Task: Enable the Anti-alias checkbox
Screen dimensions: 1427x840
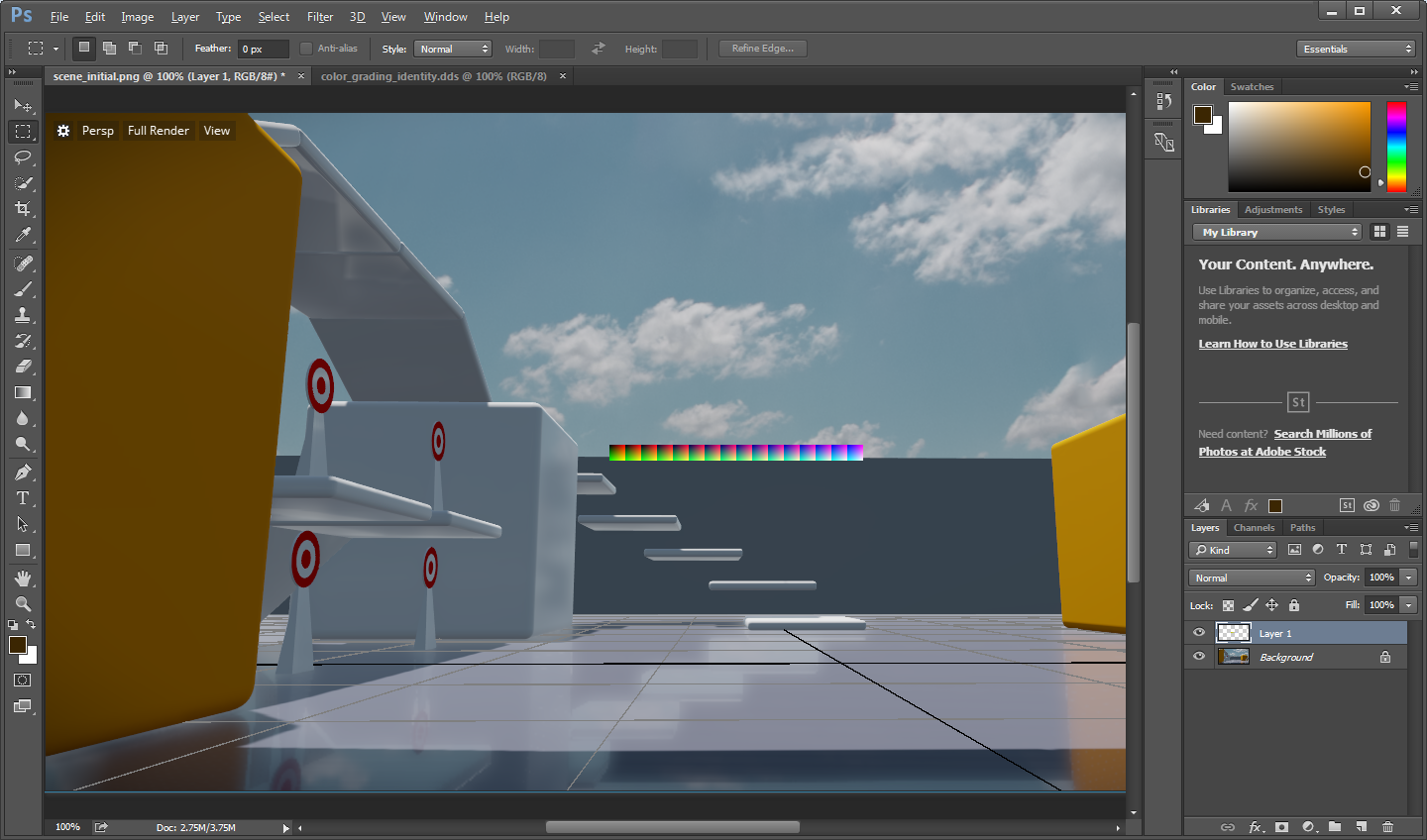Action: (x=305, y=48)
